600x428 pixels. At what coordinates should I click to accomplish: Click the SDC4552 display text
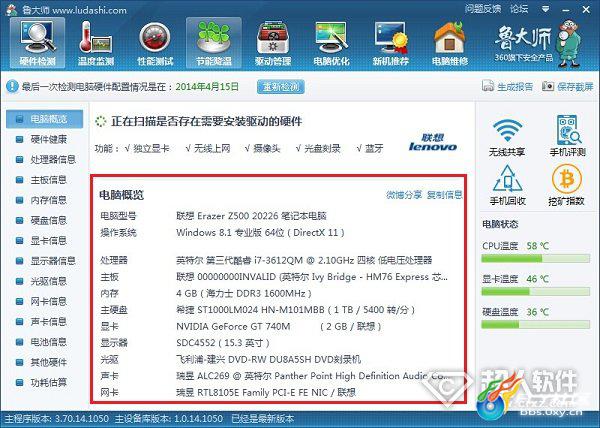click(223, 343)
